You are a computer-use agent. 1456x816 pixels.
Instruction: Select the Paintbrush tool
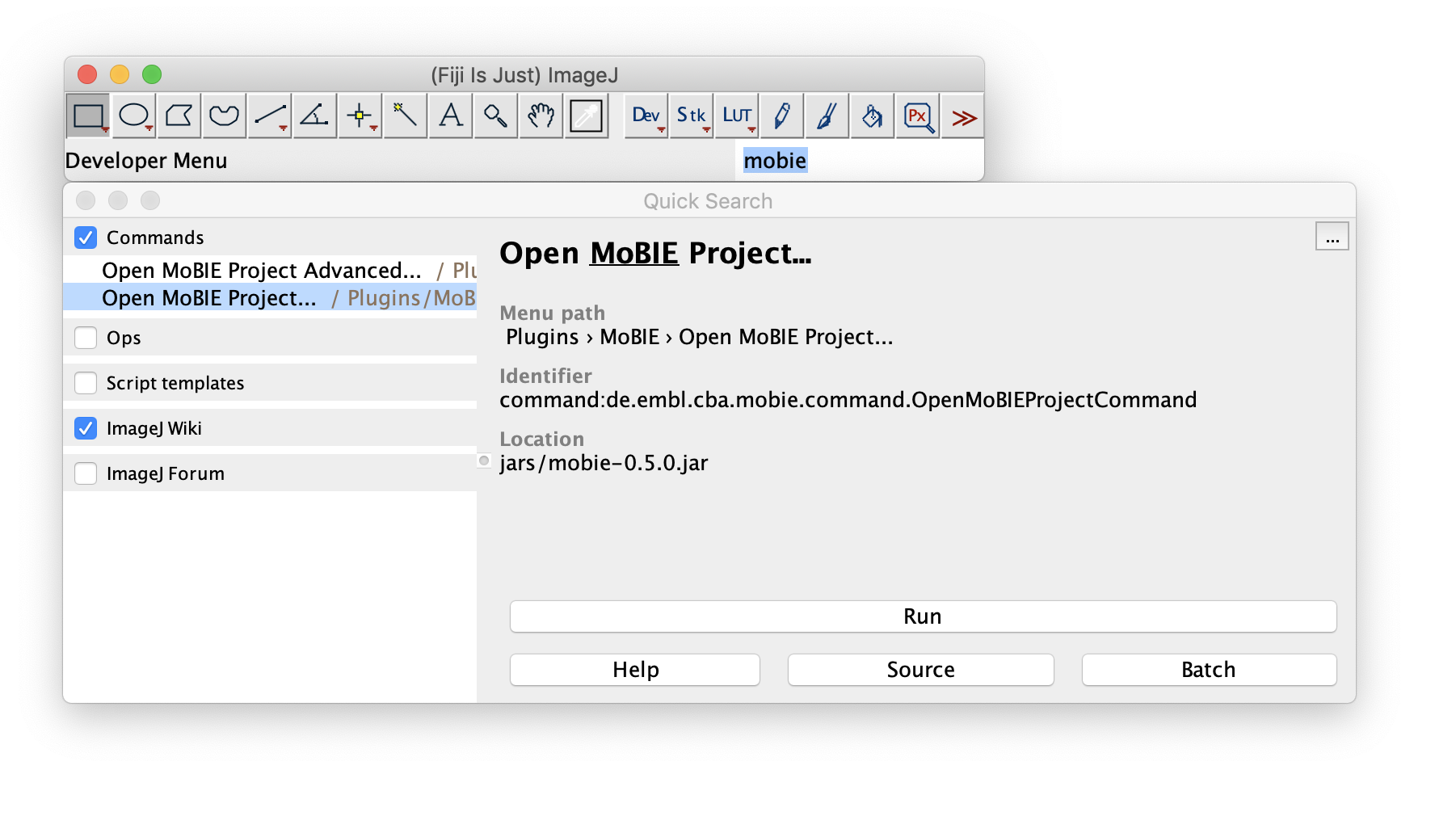[x=827, y=116]
